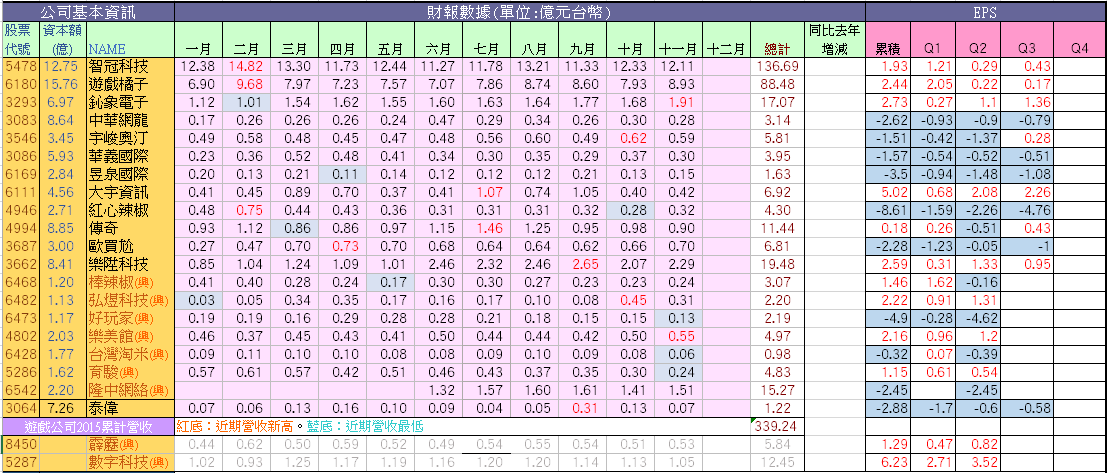Screen dimensions: 1107x473
Task: Select the 台灣淘米(興) name cell
Action: pyautogui.click(x=130, y=353)
